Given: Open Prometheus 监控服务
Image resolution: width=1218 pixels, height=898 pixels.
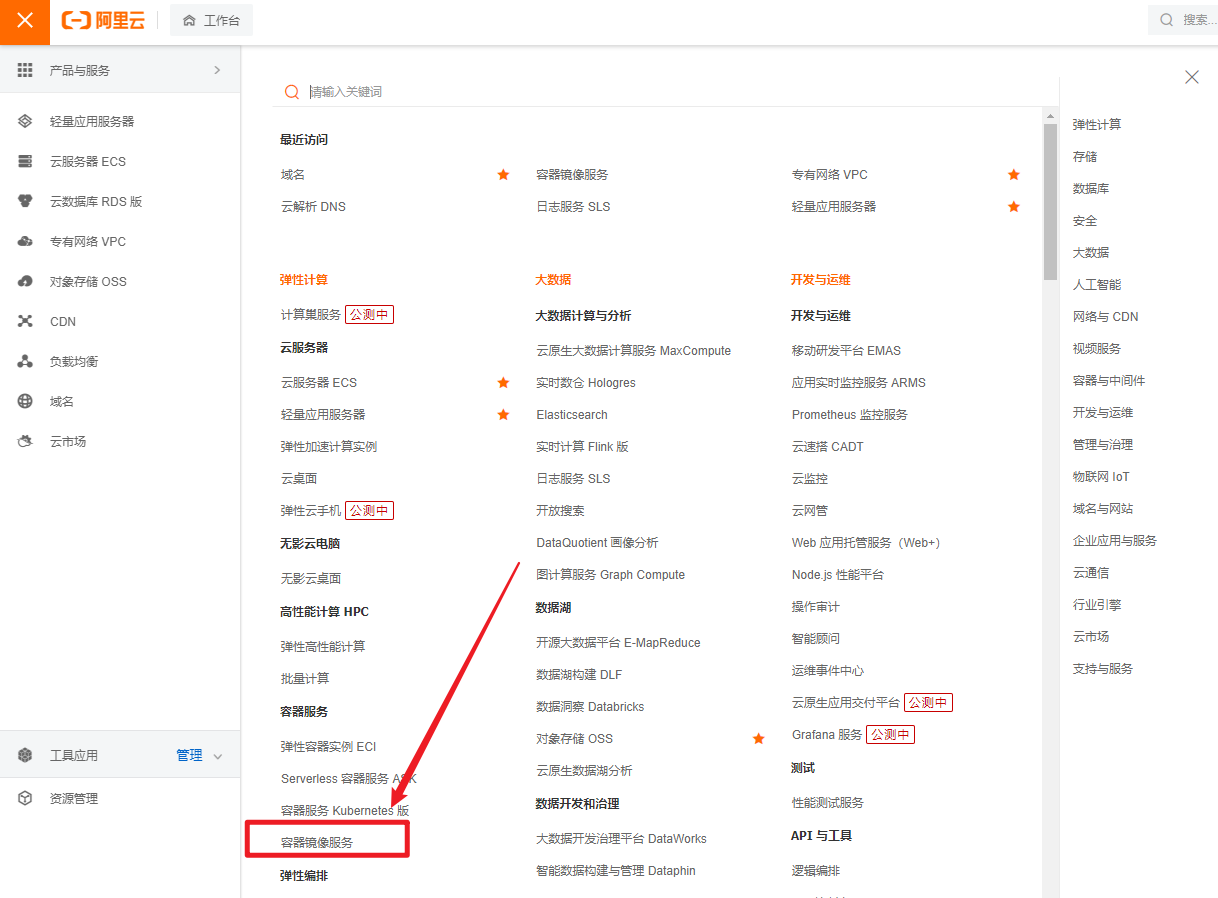Looking at the screenshot, I should (x=850, y=414).
